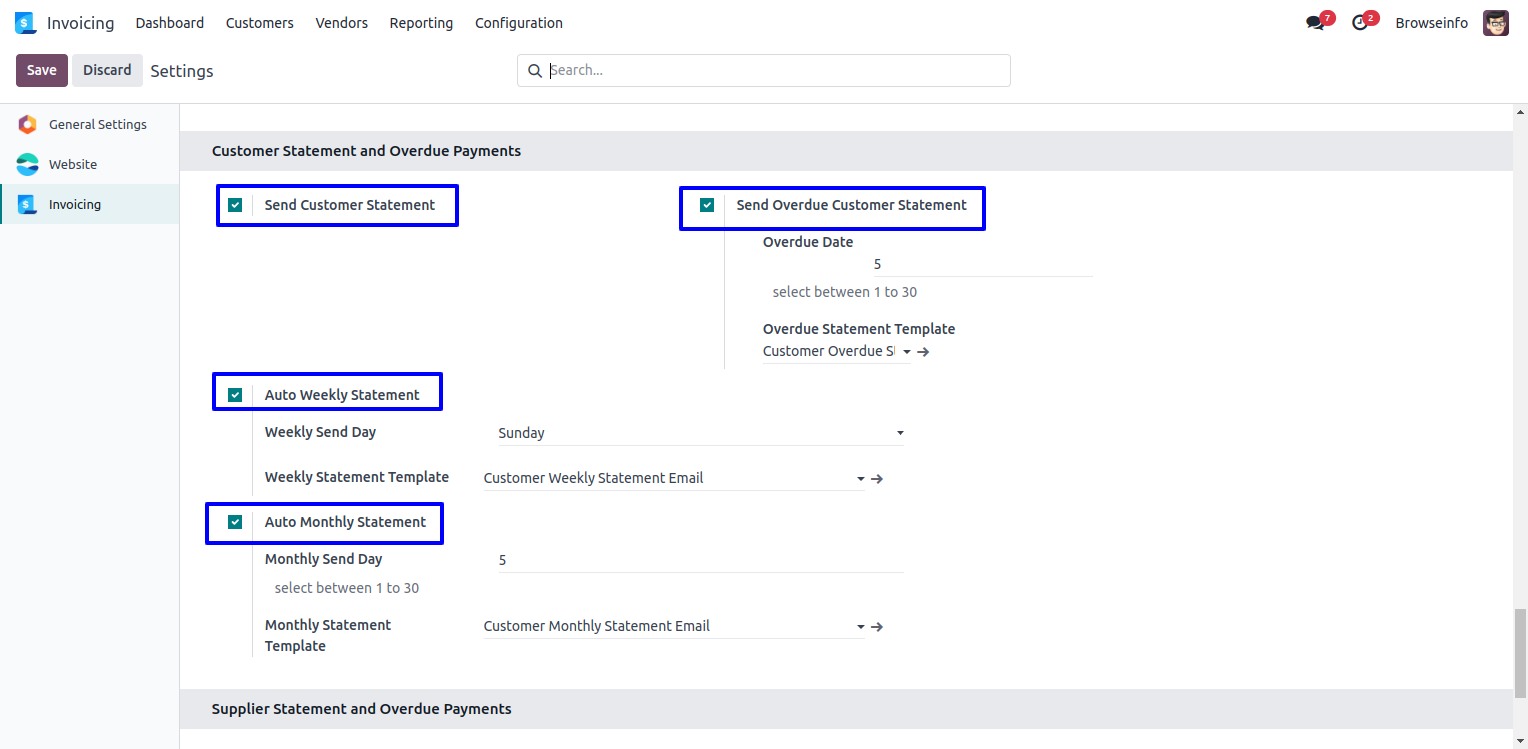The image size is (1528, 749).
Task: Toggle the Auto Monthly Statement checkbox
Action: pyautogui.click(x=235, y=522)
